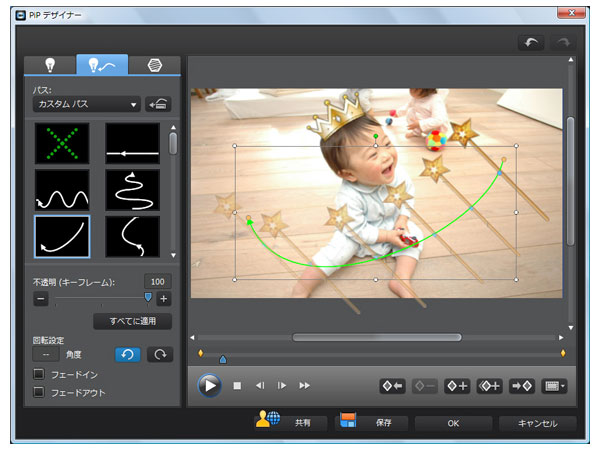
Task: Select the green X no-path thumbnail
Action: 62,143
